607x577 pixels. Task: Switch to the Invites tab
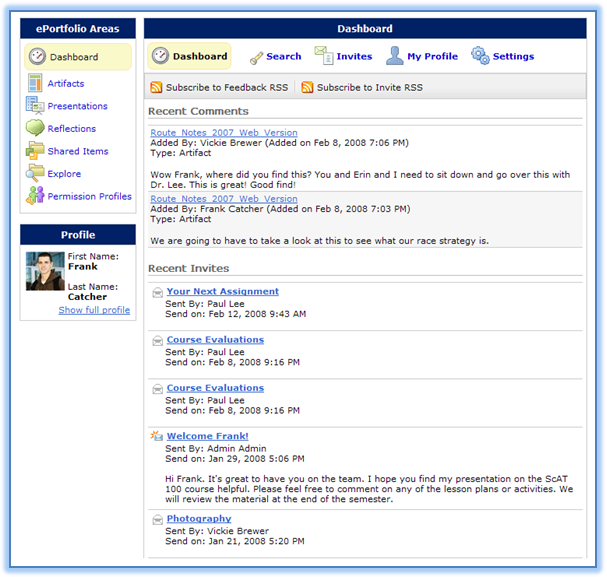[343, 56]
